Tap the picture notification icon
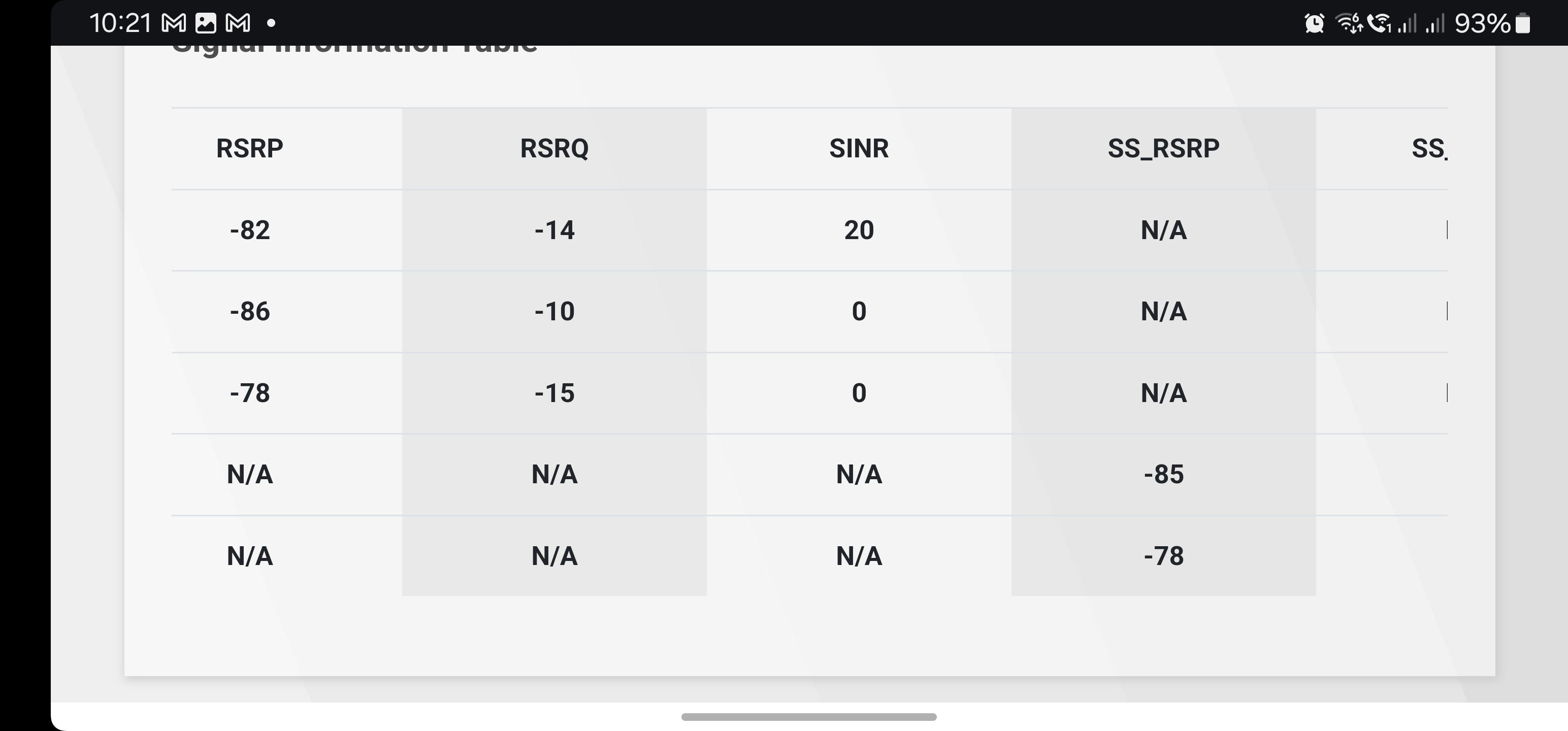 pos(206,23)
